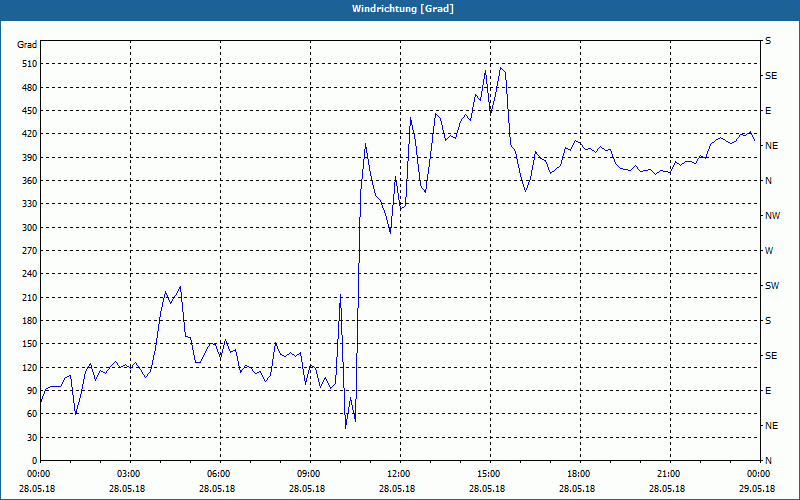Click the 03:00 time label on x-axis
Screen dimensions: 800x500
click(x=130, y=474)
